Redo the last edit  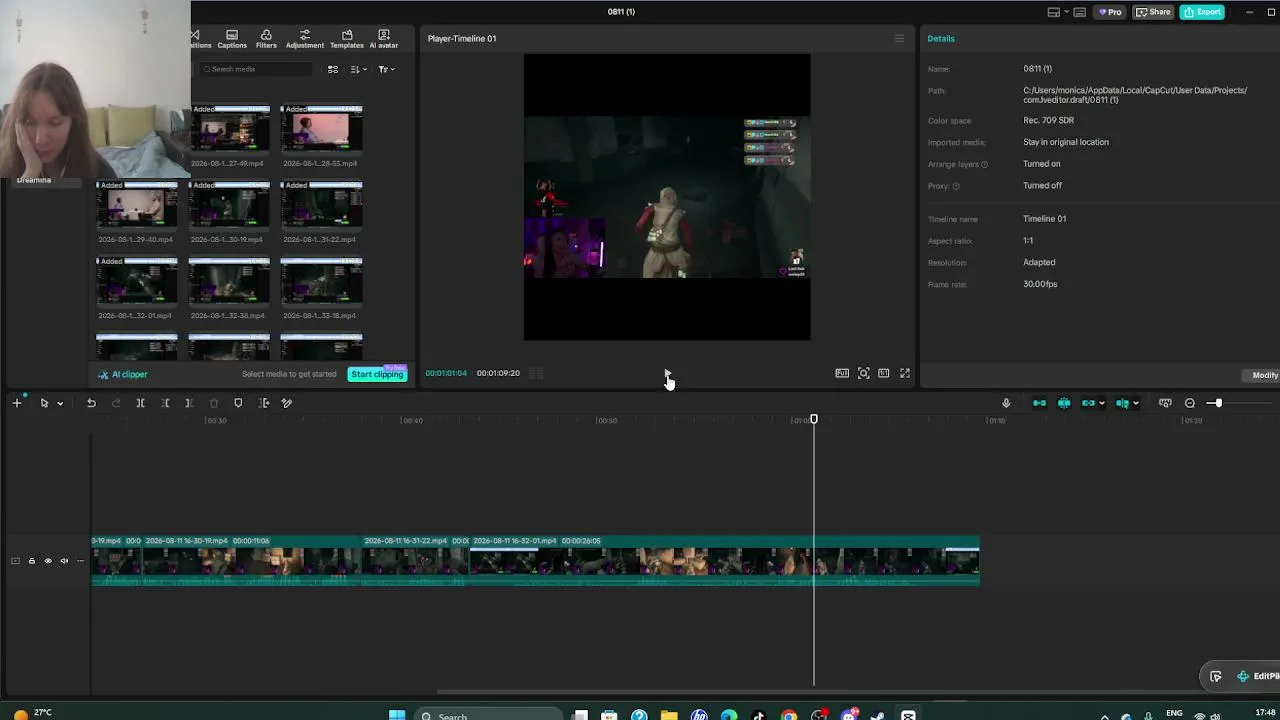click(116, 403)
